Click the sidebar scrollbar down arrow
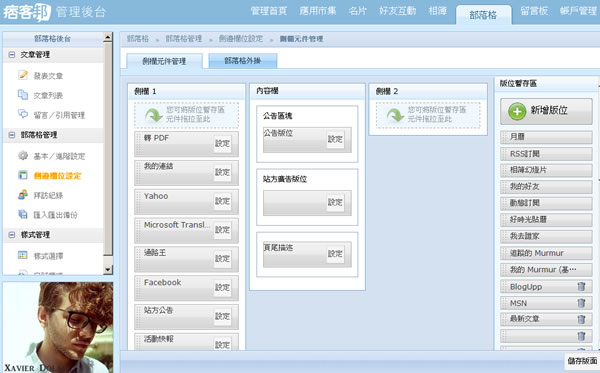This screenshot has height=373, width=600. (108, 270)
